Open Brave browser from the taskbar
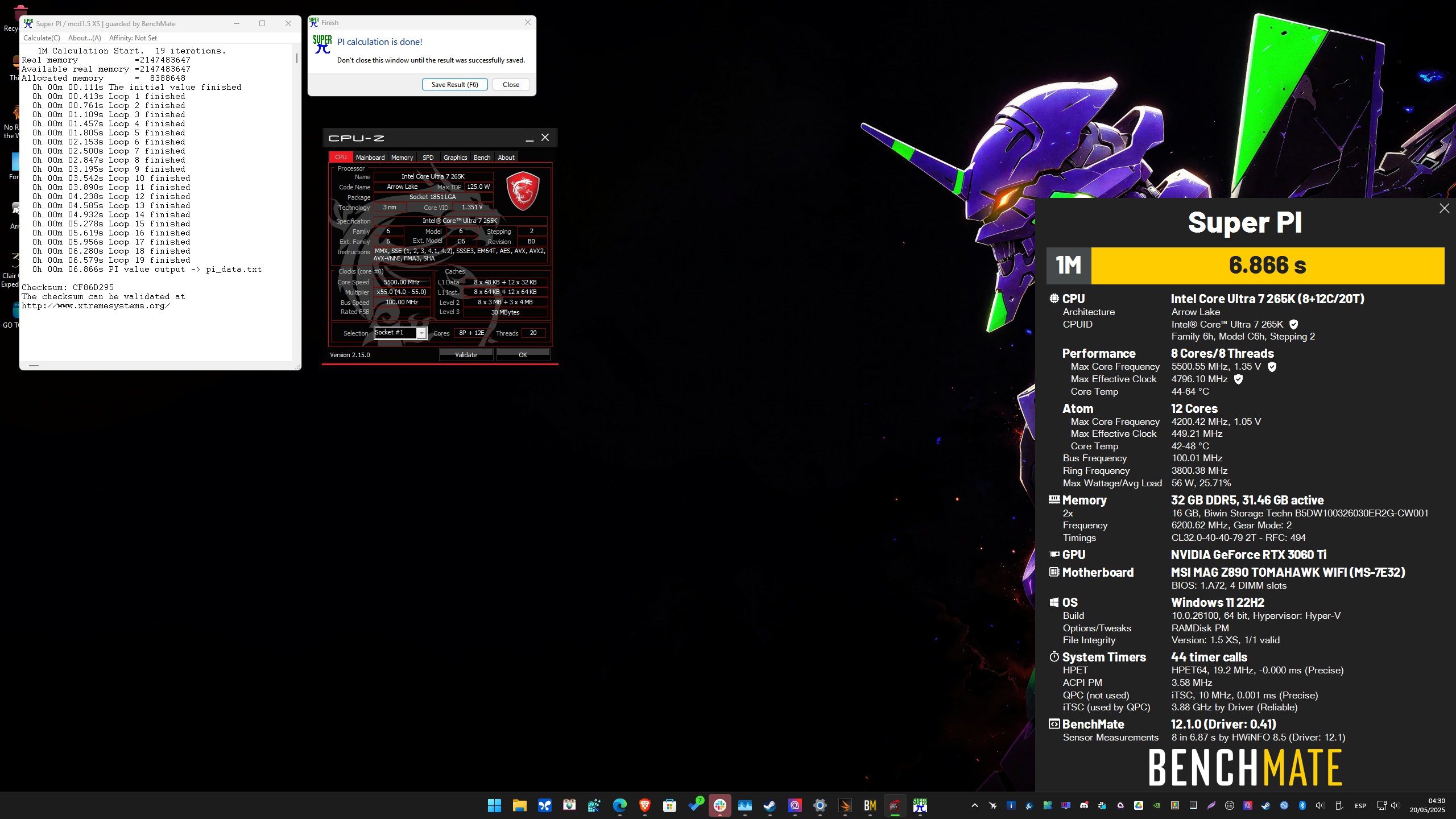 click(644, 805)
